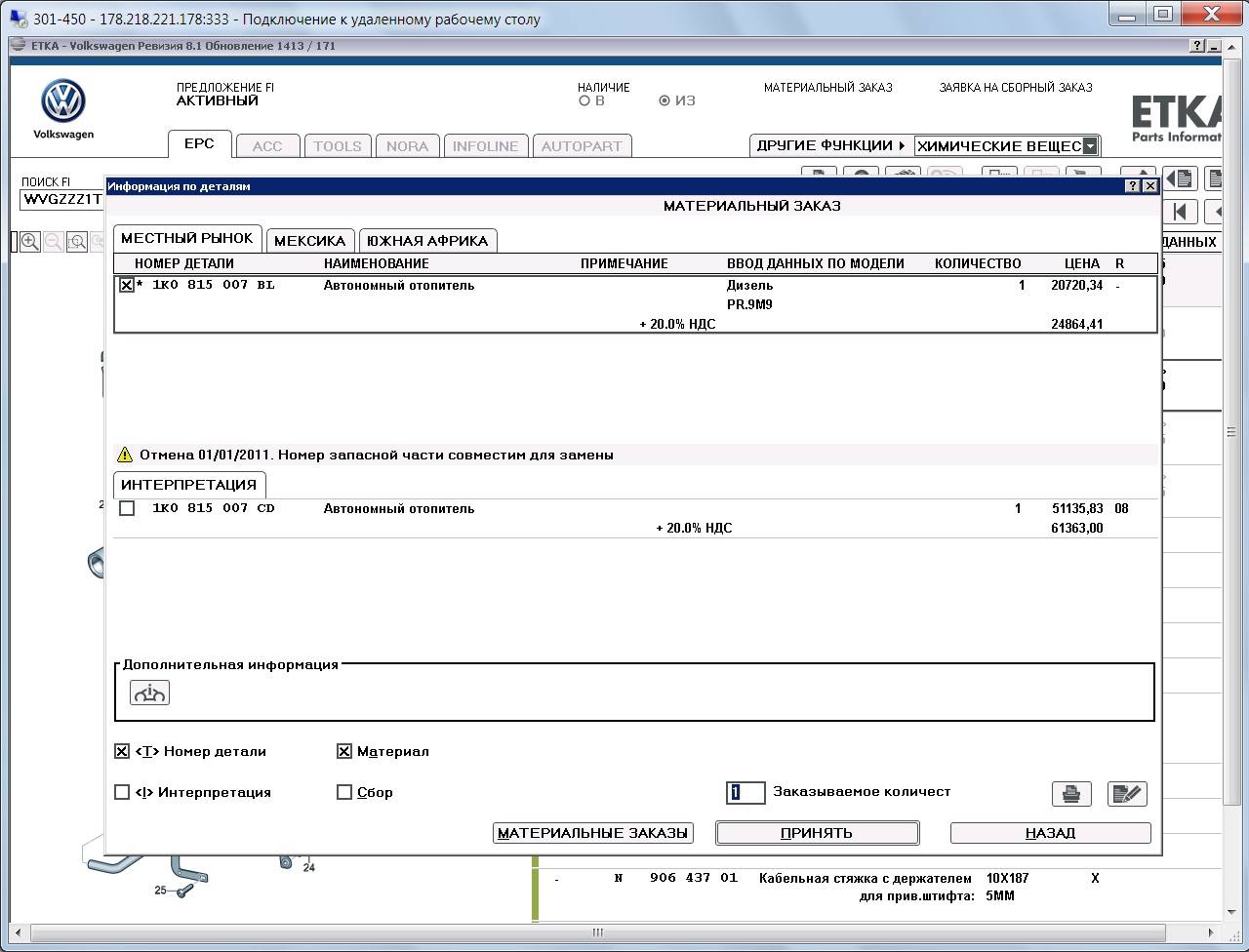Toggle the Материал checkbox
Image resolution: width=1249 pixels, height=952 pixels.
(344, 751)
